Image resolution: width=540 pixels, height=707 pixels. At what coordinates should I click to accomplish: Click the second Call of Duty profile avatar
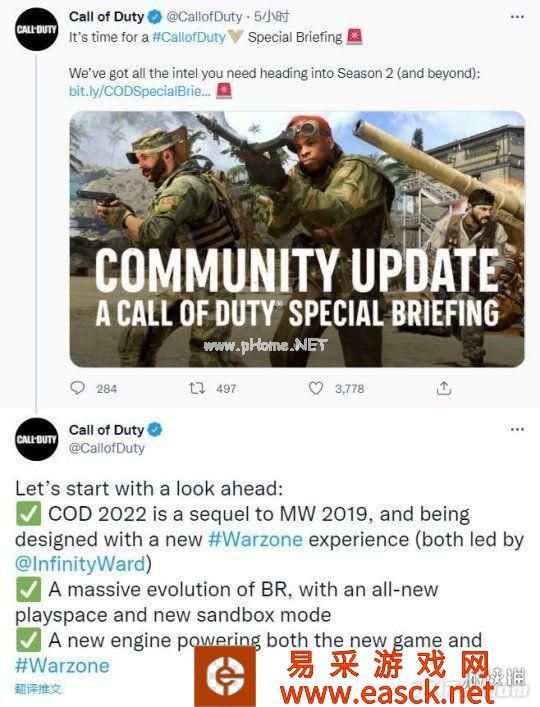click(37, 439)
